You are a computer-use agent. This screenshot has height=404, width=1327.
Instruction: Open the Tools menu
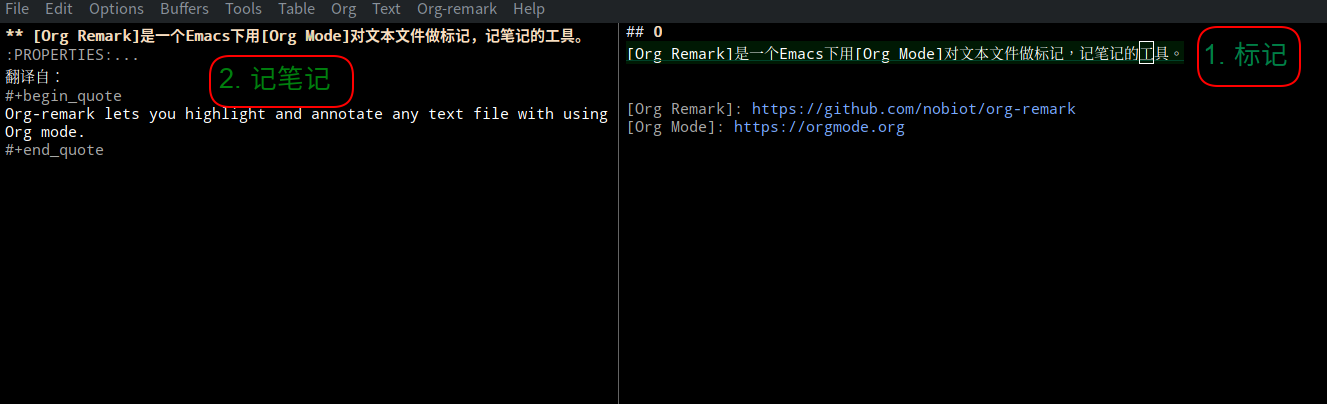click(x=243, y=9)
